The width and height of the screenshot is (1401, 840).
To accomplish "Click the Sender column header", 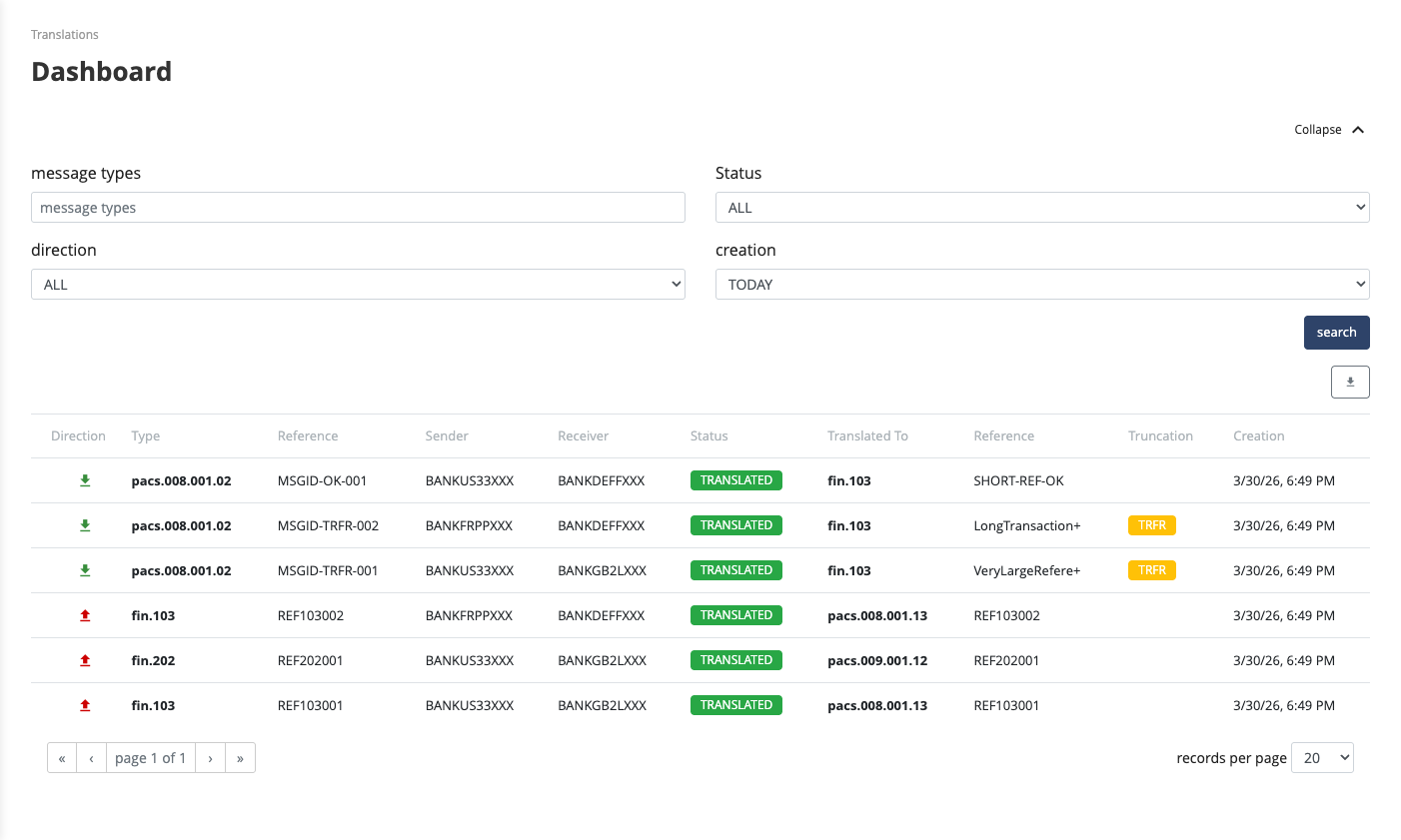I will 447,436.
